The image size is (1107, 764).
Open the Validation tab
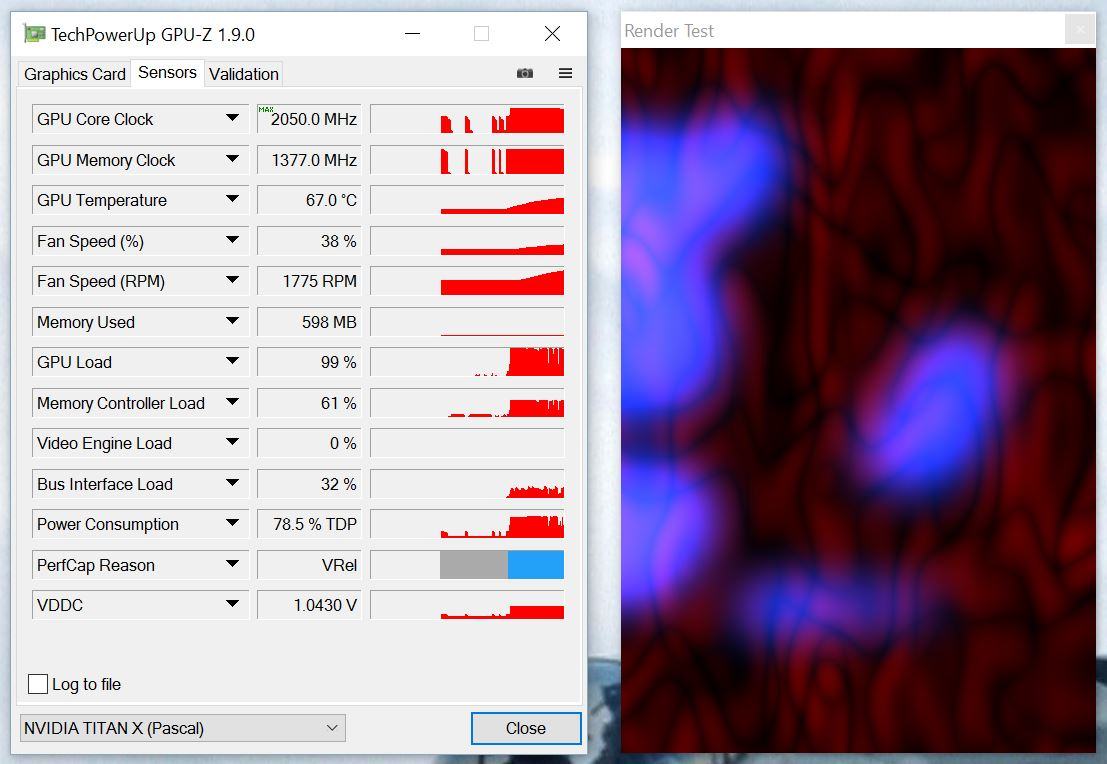(x=244, y=74)
